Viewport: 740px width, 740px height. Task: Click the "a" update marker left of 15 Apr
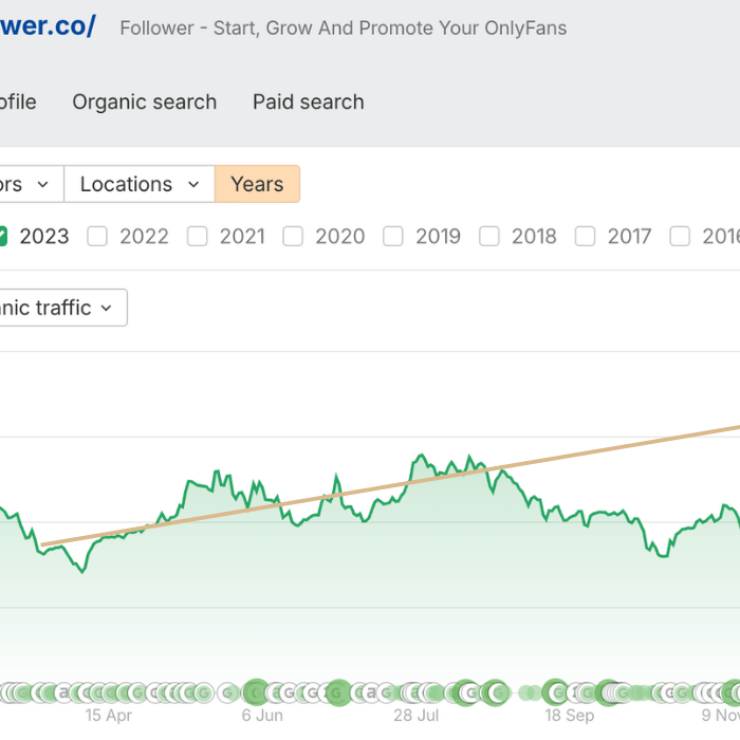tap(63, 693)
